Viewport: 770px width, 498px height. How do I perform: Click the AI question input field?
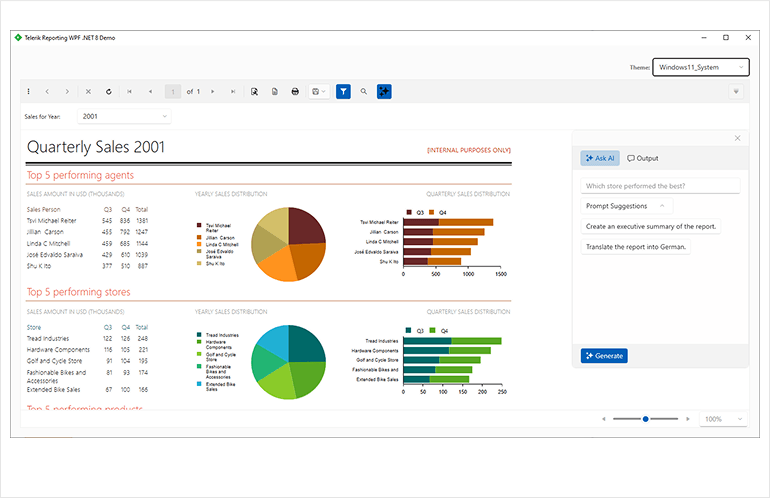[660, 186]
